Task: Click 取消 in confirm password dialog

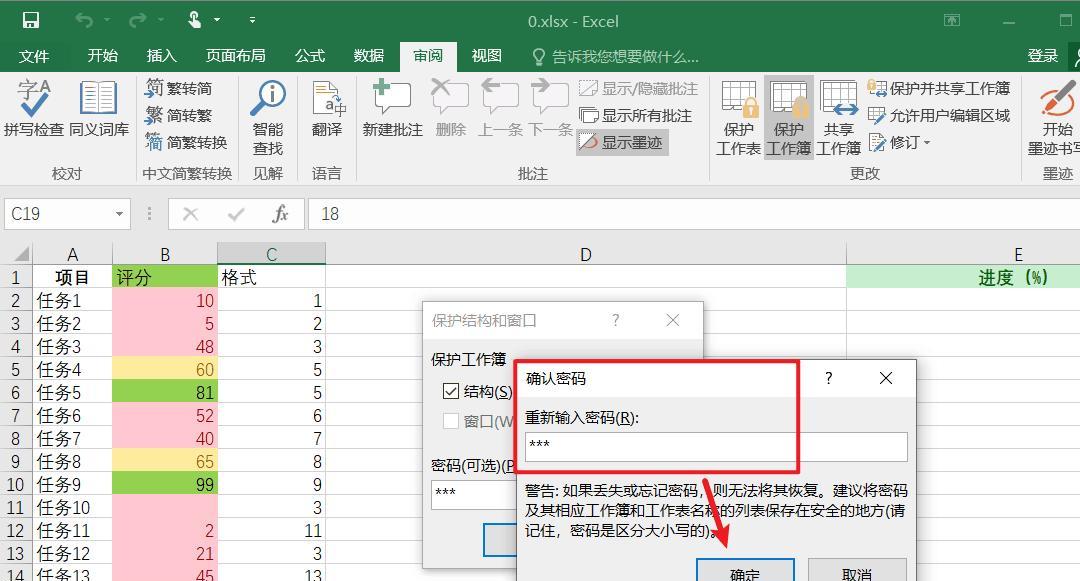Action: pyautogui.click(x=857, y=571)
